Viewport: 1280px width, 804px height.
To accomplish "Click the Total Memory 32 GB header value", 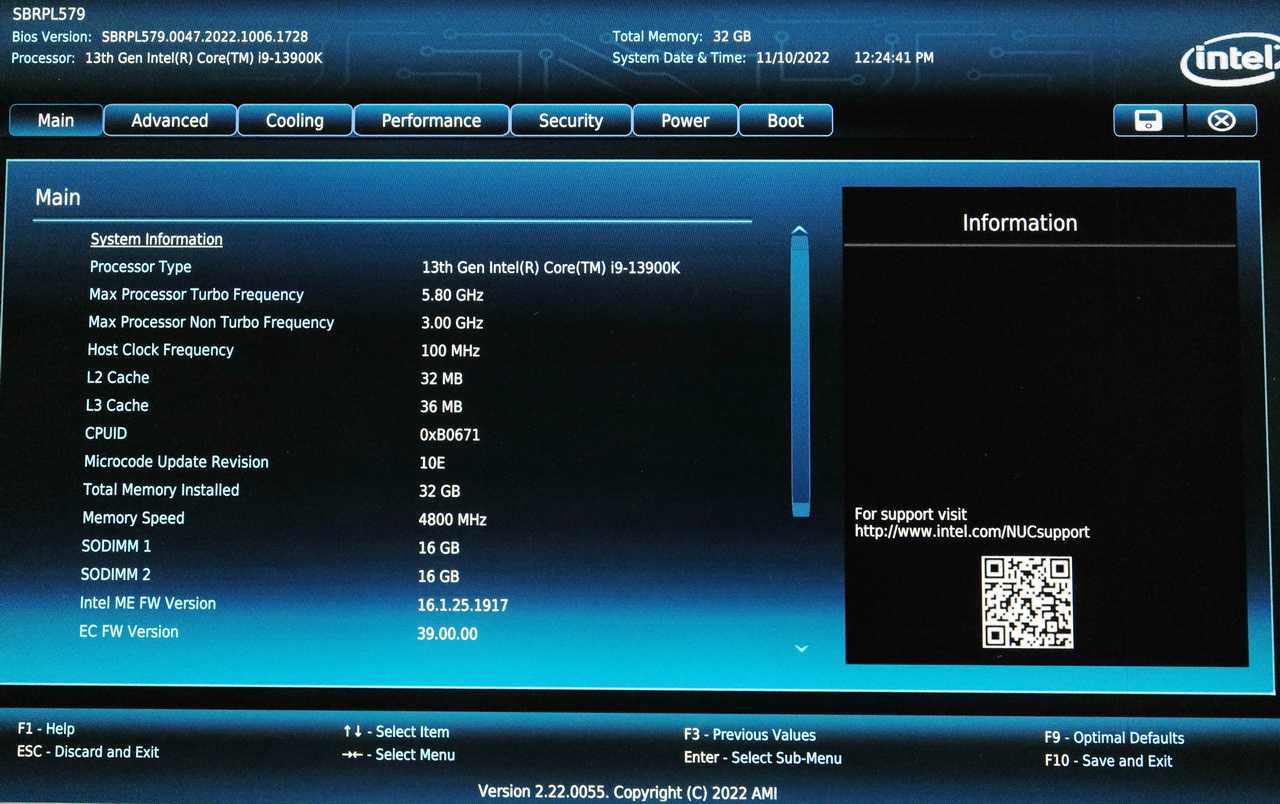I will pos(732,36).
